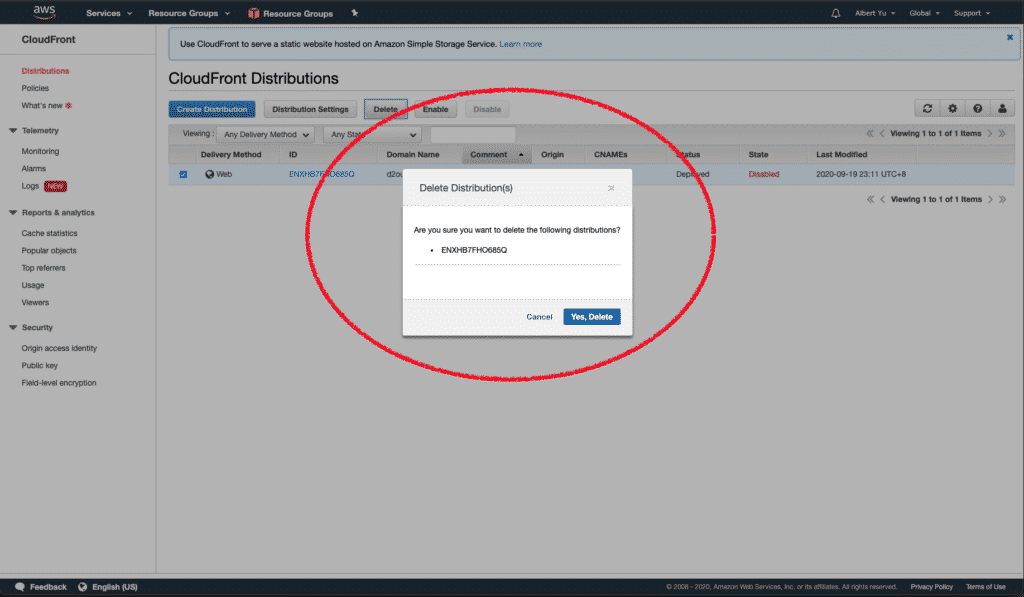Open the Support dropdown menu
Screen dimensions: 1024x597
pyautogui.click(x=972, y=13)
